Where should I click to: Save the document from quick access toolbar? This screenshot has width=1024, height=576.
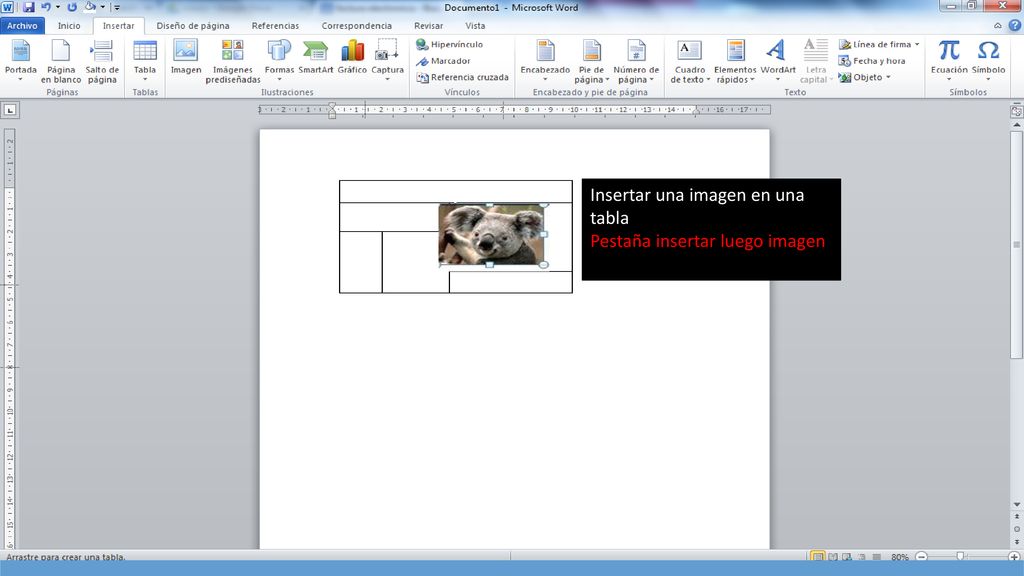pos(29,7)
